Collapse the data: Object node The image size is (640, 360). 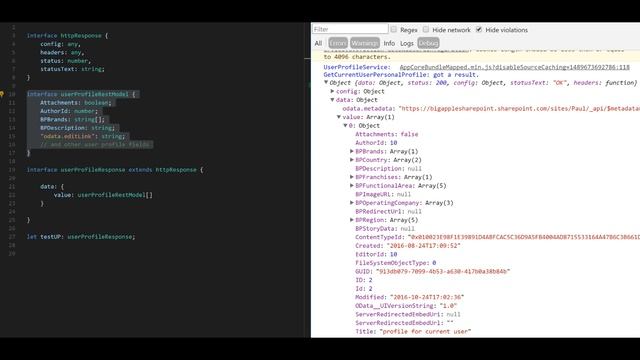(333, 100)
